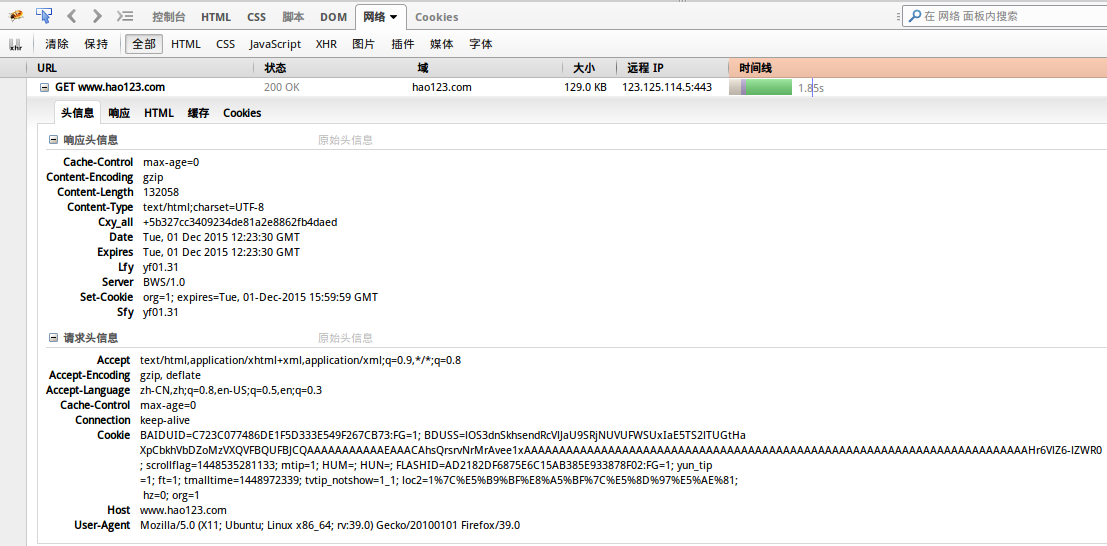The width and height of the screenshot is (1107, 546).
Task: Click the 1.85s timing label
Action: point(811,88)
